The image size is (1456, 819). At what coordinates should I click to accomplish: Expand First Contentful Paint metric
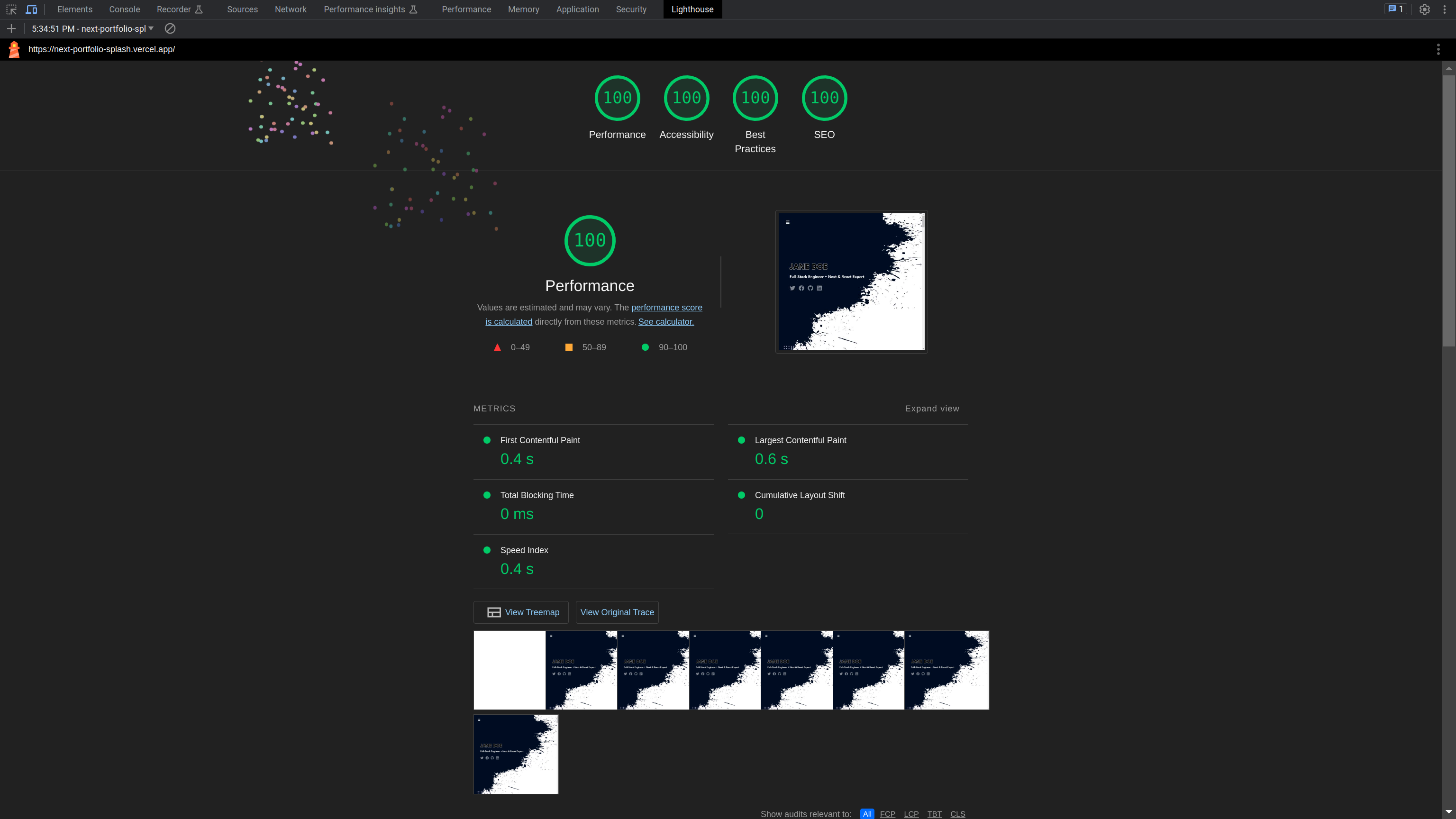tap(540, 440)
